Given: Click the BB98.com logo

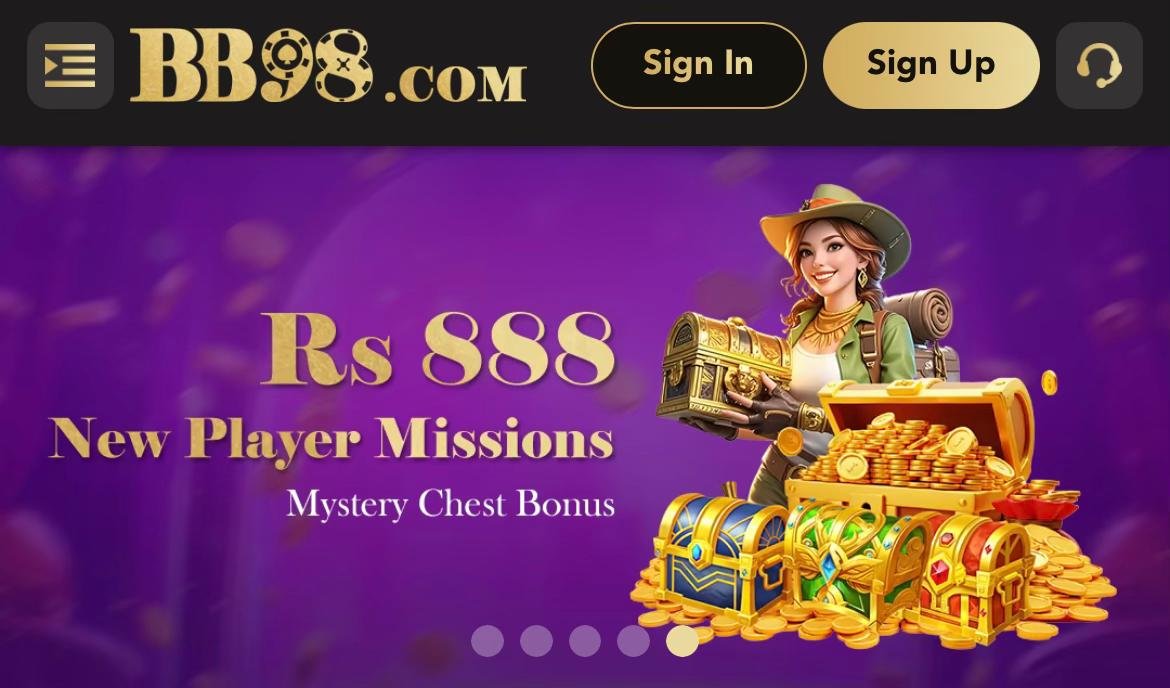Looking at the screenshot, I should 328,66.
